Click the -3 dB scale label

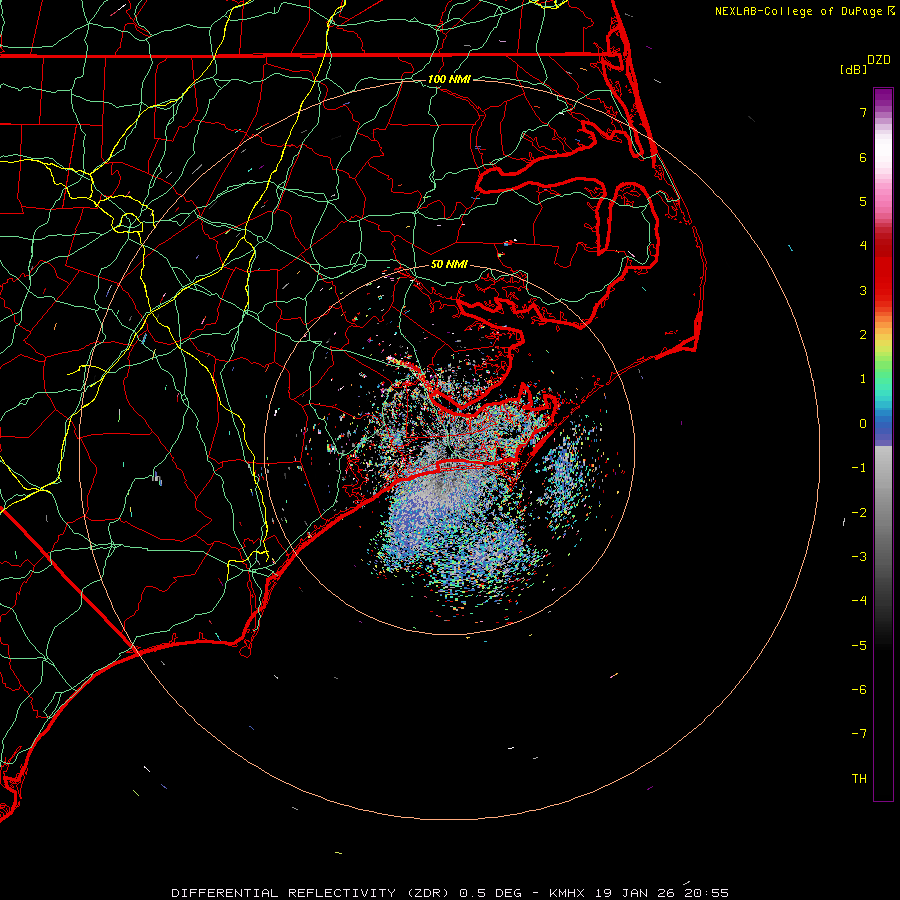click(859, 557)
